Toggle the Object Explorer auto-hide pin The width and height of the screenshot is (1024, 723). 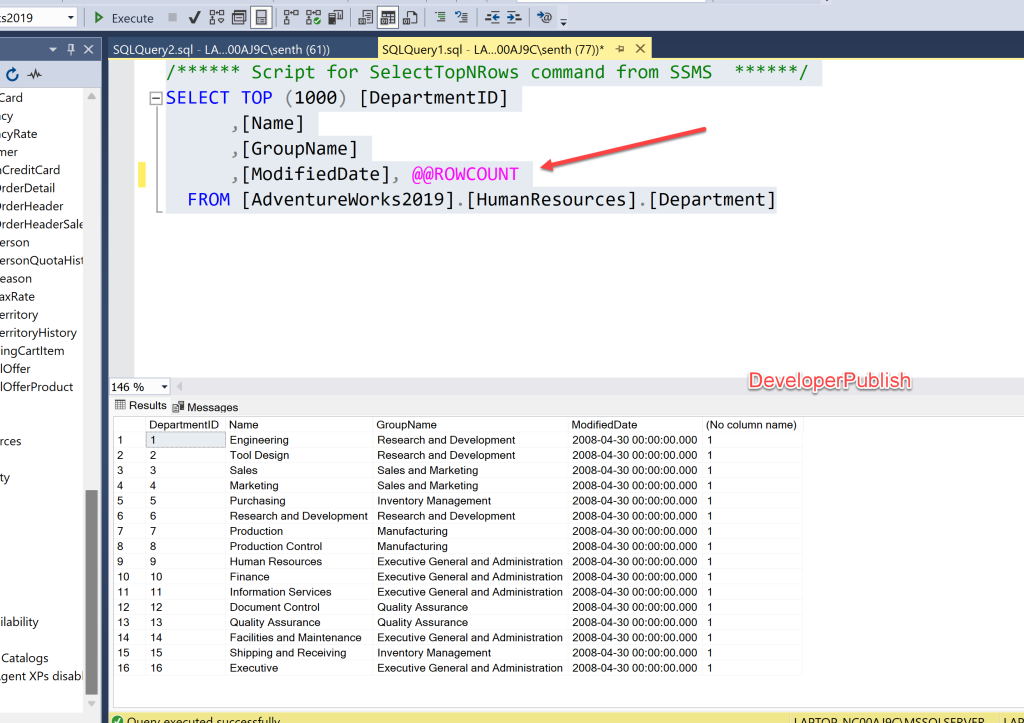click(x=71, y=49)
